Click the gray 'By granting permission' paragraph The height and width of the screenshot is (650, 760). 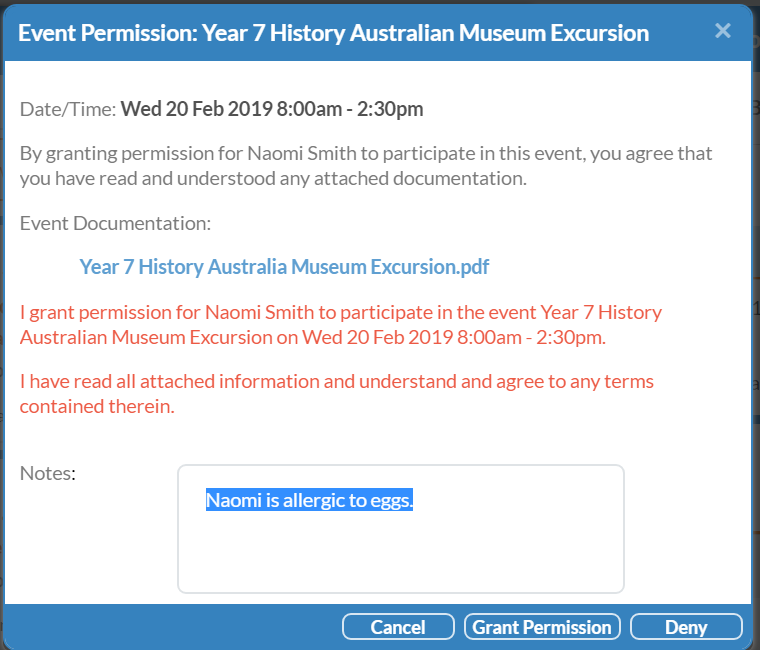click(366, 154)
